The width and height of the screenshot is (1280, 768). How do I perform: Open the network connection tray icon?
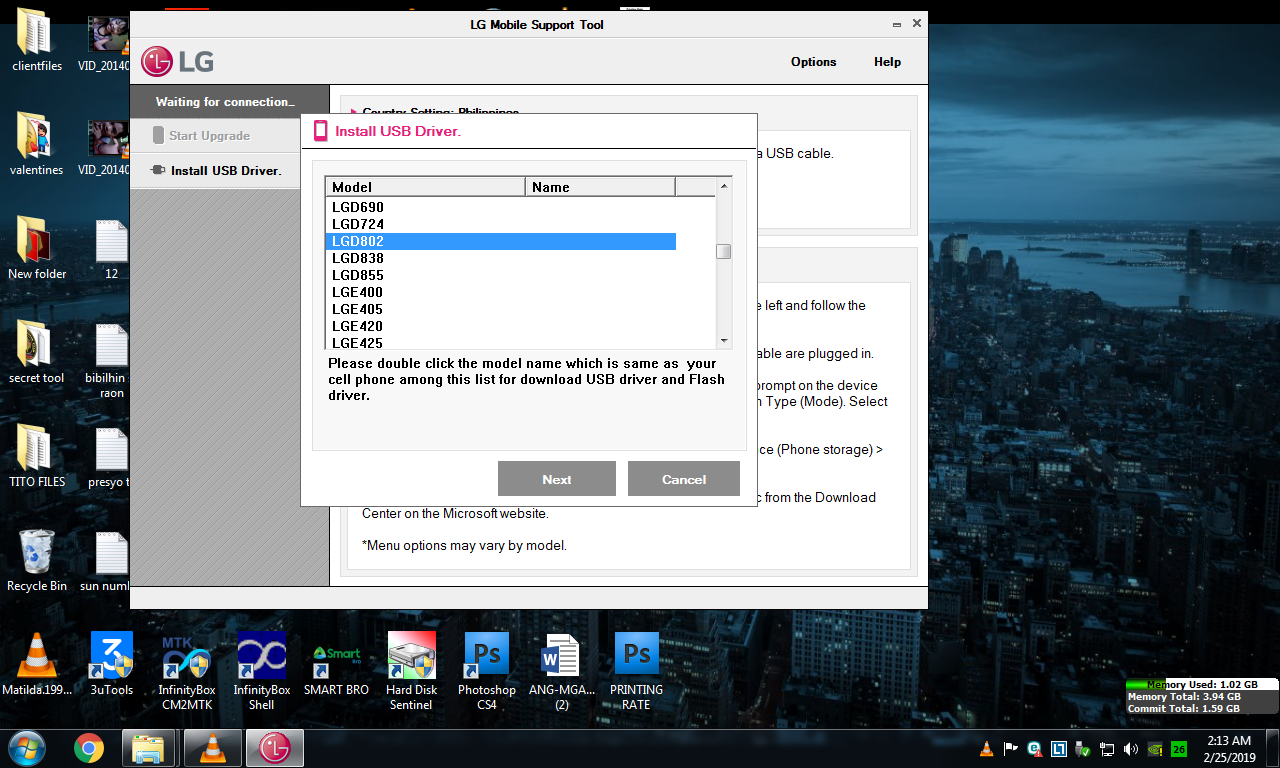[x=1107, y=748]
